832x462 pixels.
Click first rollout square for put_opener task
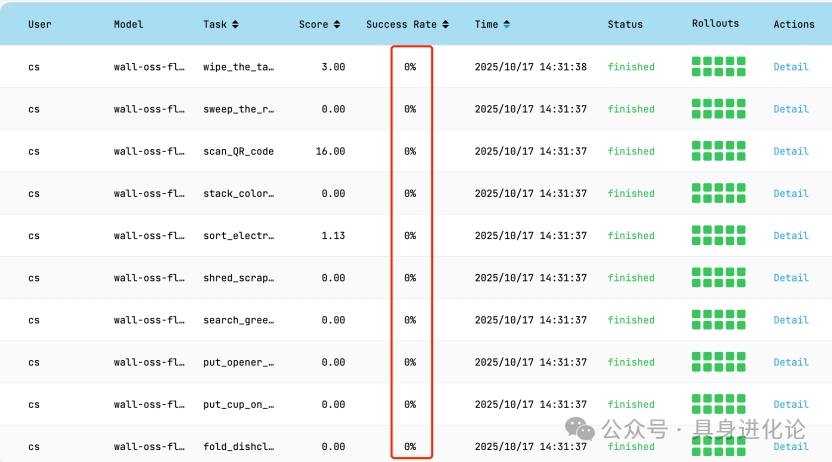click(x=697, y=357)
